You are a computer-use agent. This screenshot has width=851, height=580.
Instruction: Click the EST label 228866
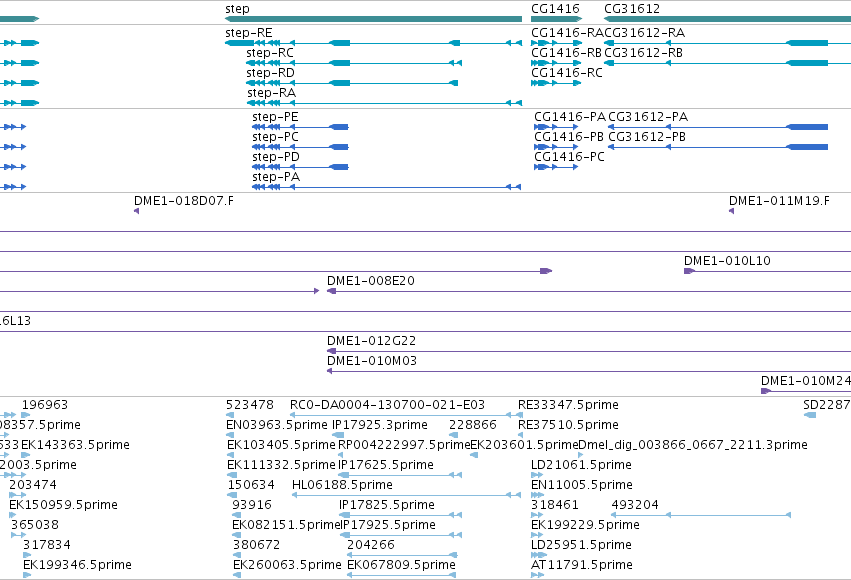pyautogui.click(x=473, y=425)
